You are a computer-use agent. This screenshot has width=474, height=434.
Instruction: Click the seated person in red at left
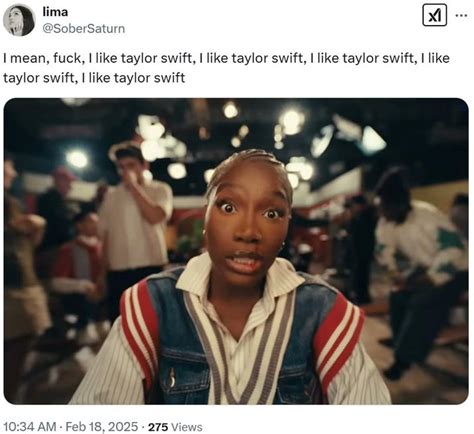click(77, 267)
